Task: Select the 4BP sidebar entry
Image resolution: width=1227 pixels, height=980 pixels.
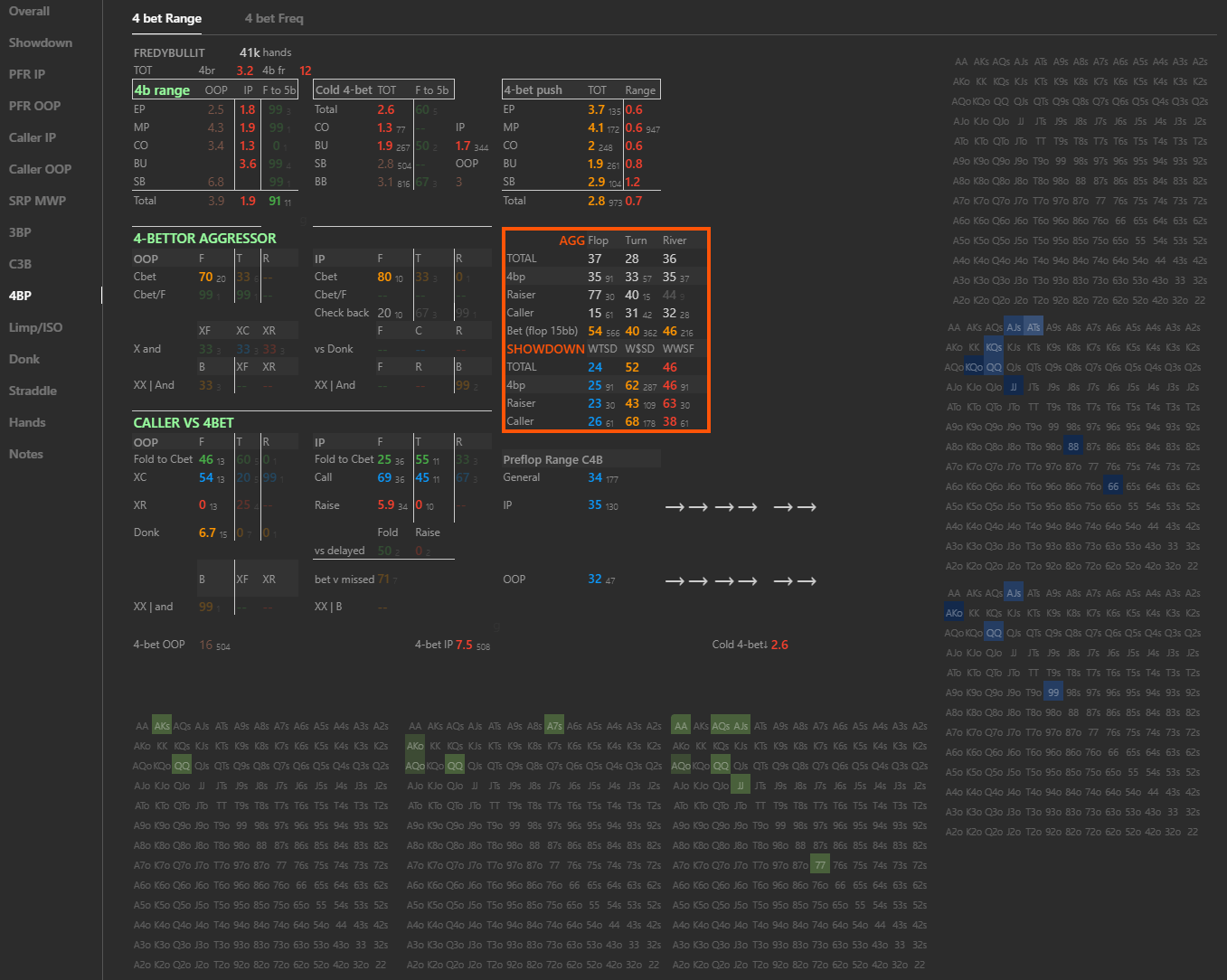Action: point(20,296)
